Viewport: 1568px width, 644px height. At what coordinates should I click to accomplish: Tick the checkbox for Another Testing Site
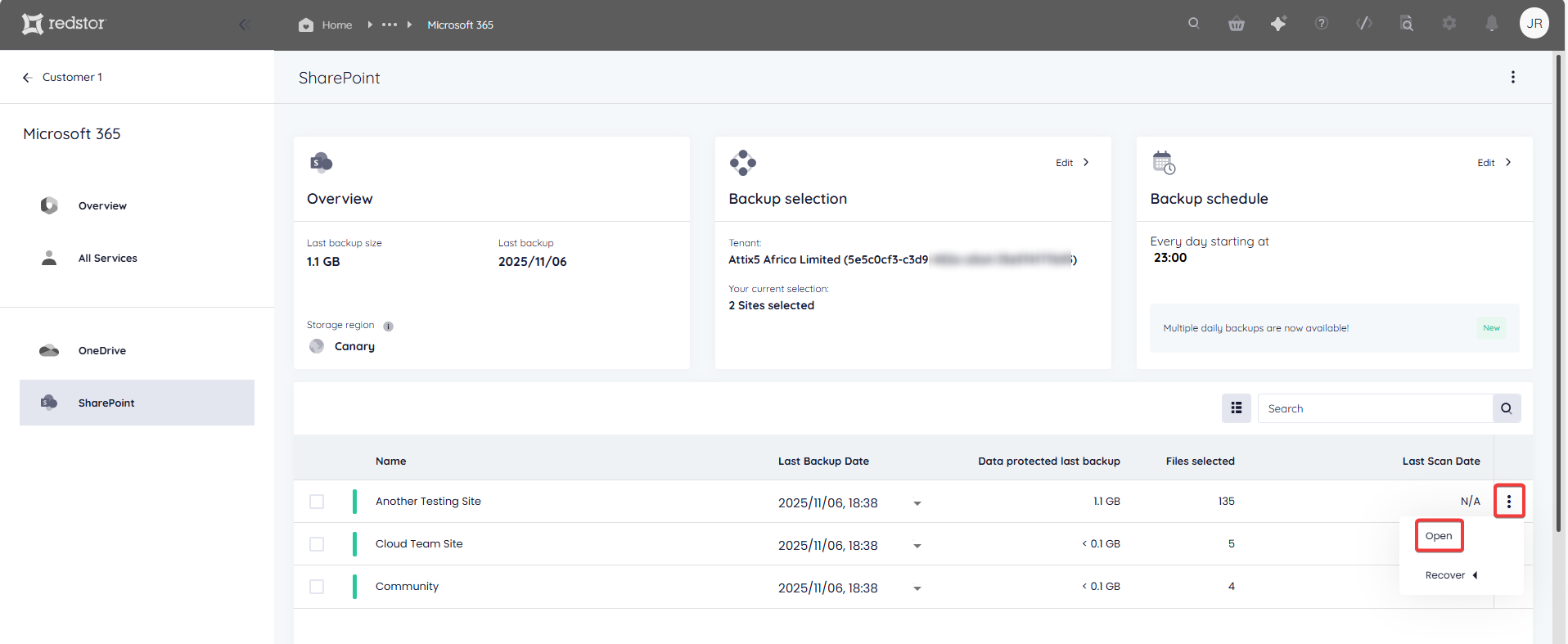click(317, 502)
